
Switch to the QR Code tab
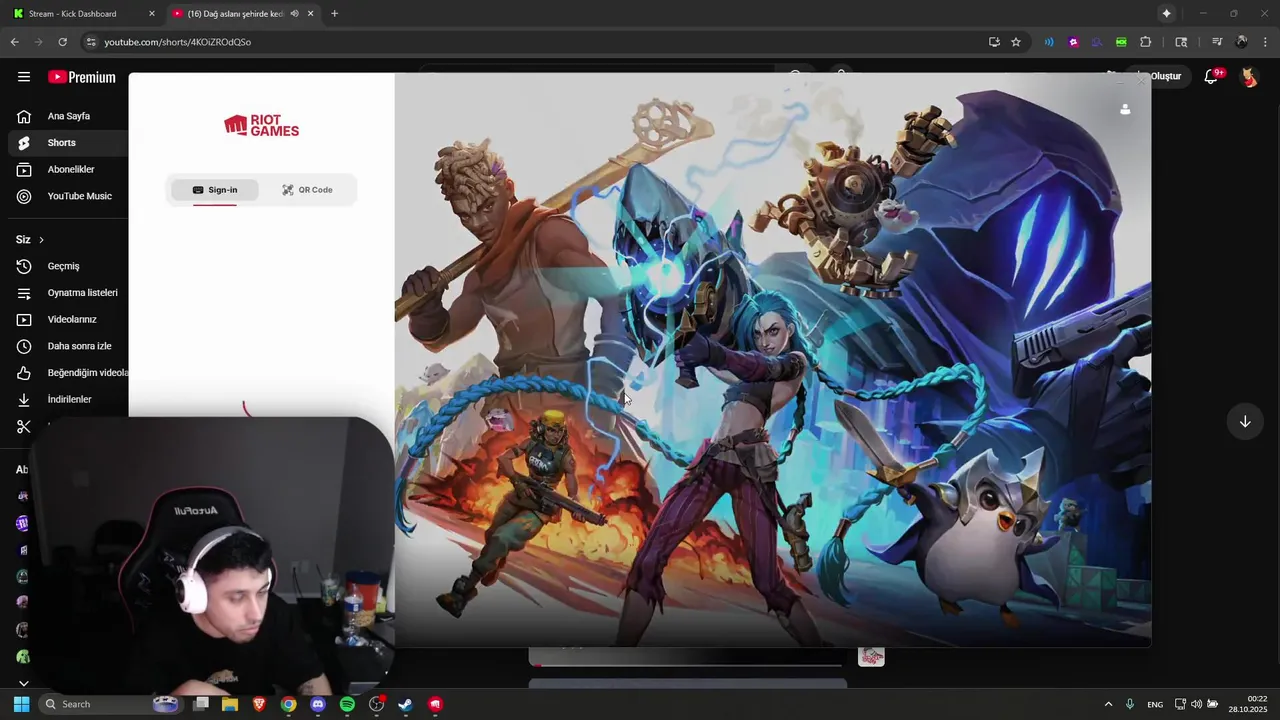(307, 190)
